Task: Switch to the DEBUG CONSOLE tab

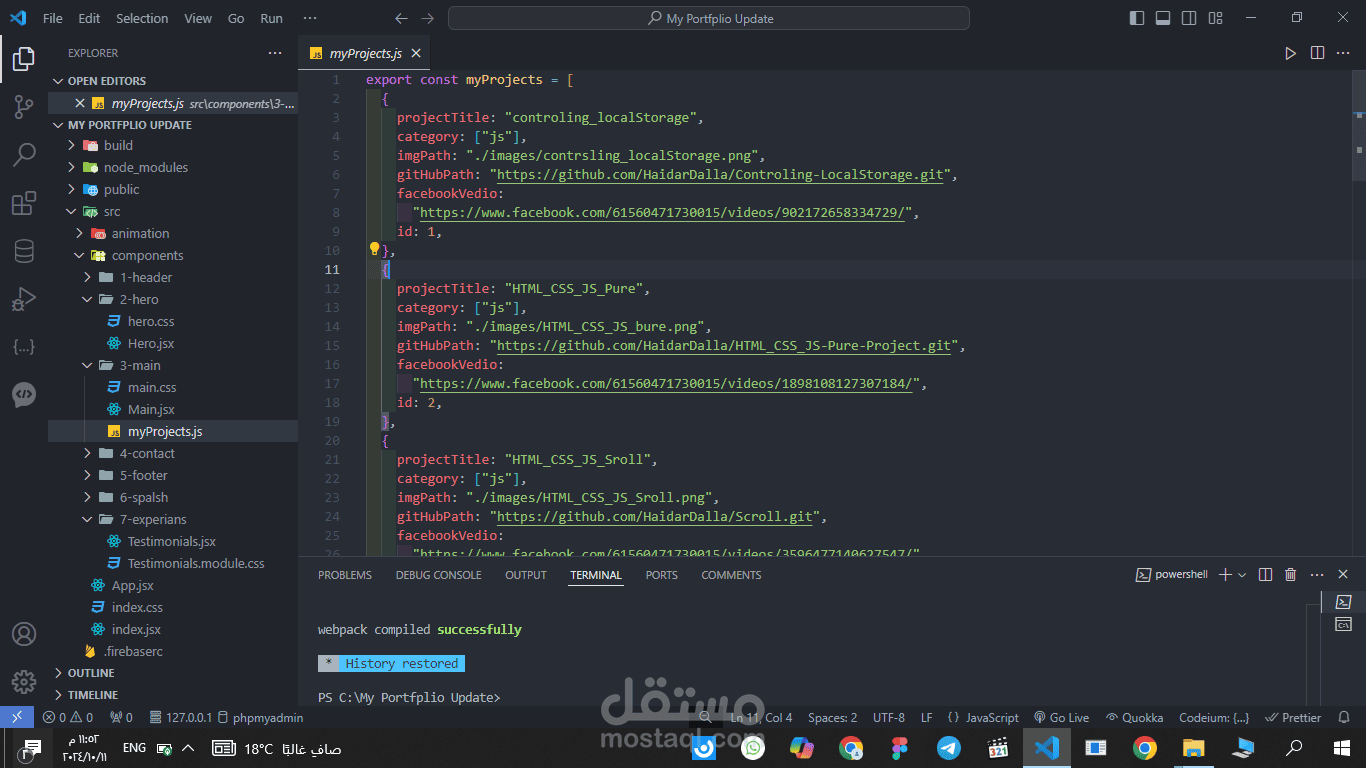Action: [x=438, y=575]
